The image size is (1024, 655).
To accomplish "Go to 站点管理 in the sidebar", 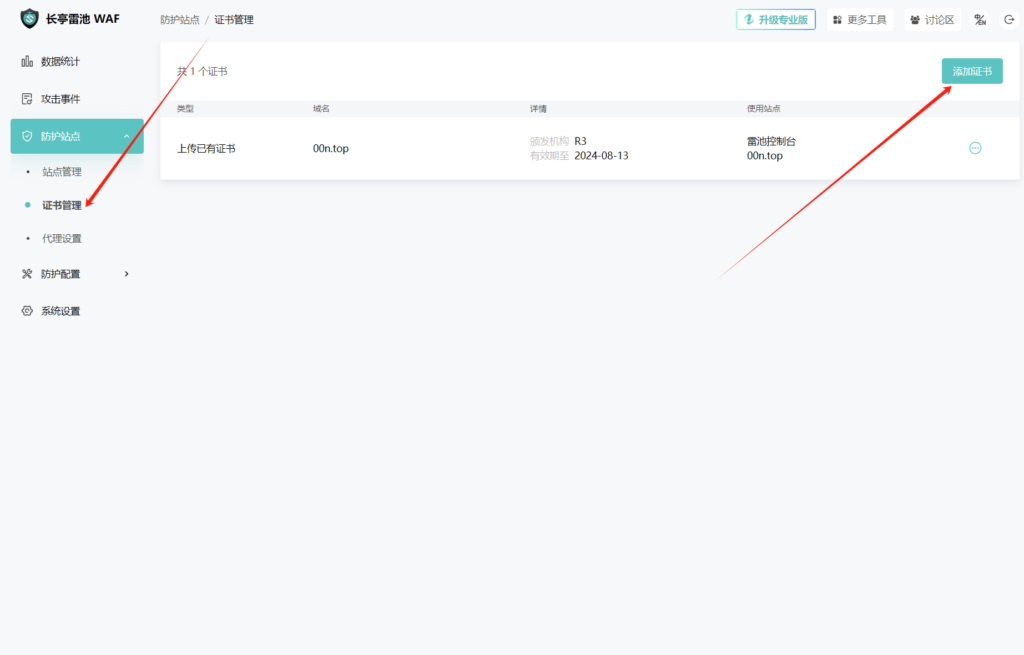I will tap(62, 172).
